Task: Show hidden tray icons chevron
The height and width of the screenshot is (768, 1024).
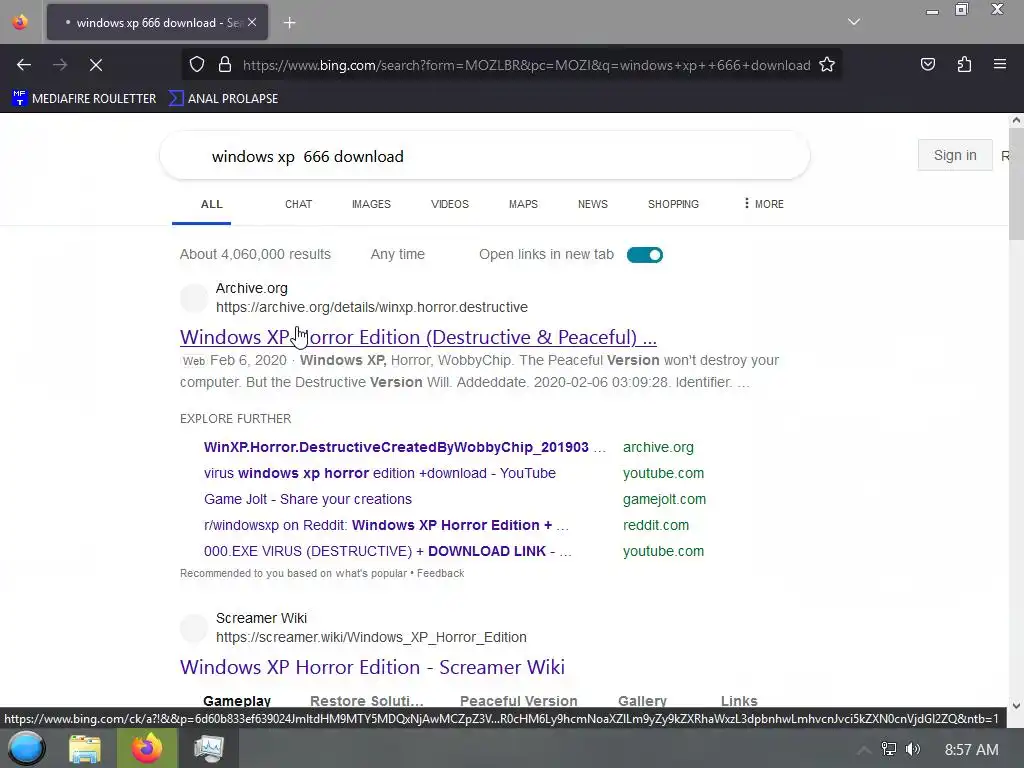Action: click(x=863, y=750)
